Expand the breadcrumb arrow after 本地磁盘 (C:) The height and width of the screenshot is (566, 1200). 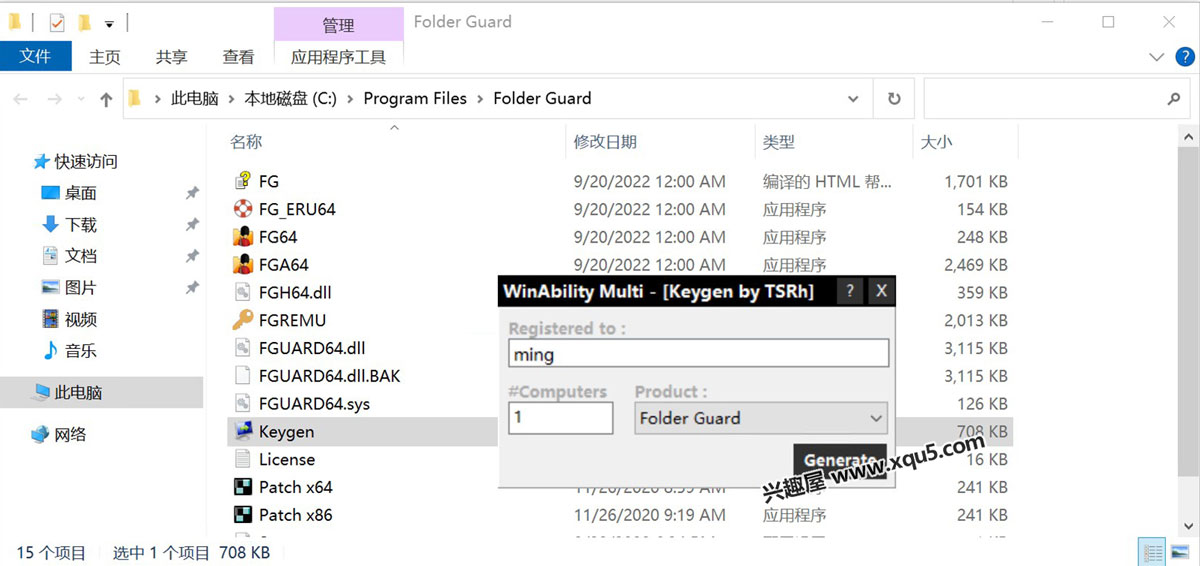[x=350, y=98]
